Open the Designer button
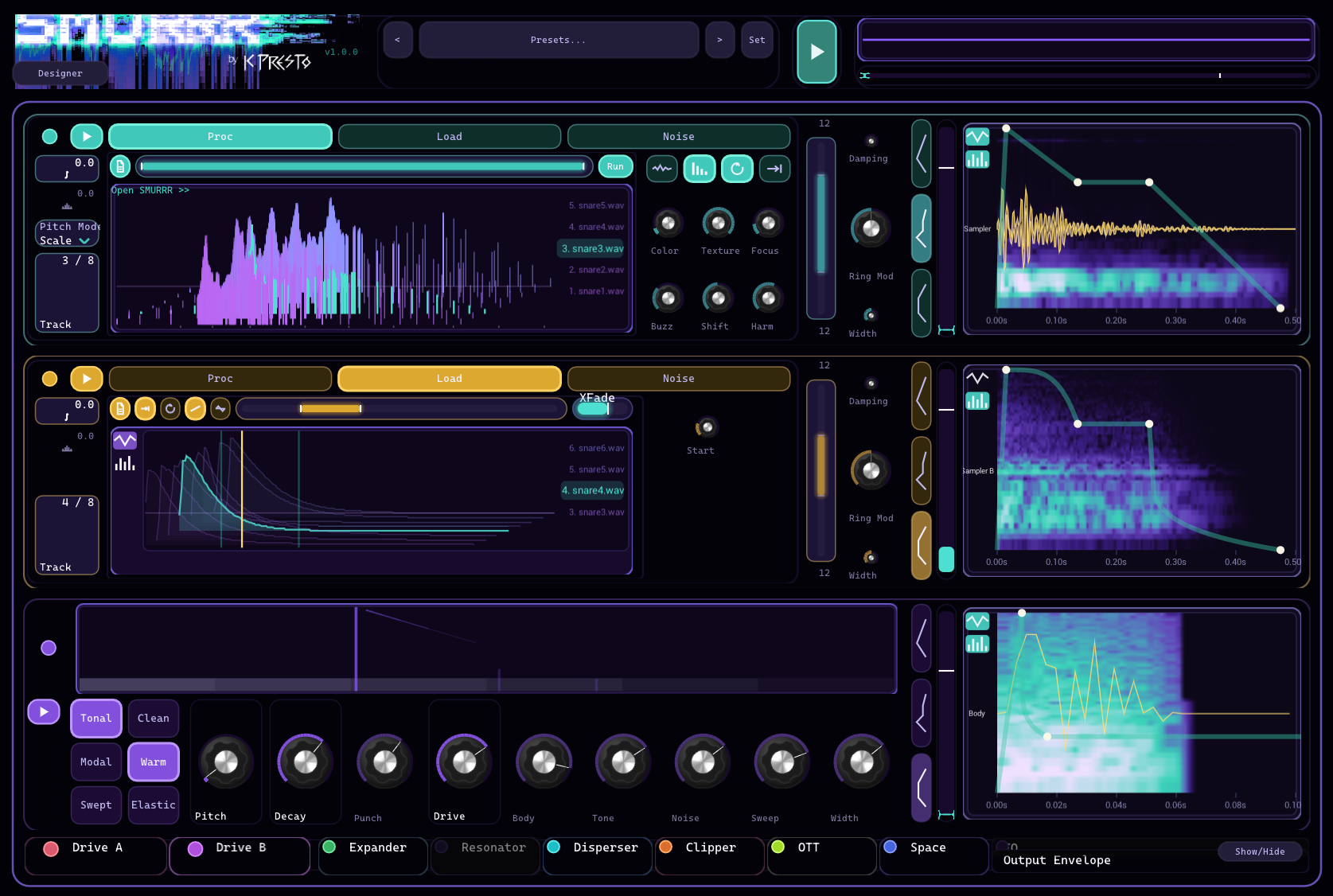Image resolution: width=1333 pixels, height=896 pixels. pyautogui.click(x=60, y=73)
